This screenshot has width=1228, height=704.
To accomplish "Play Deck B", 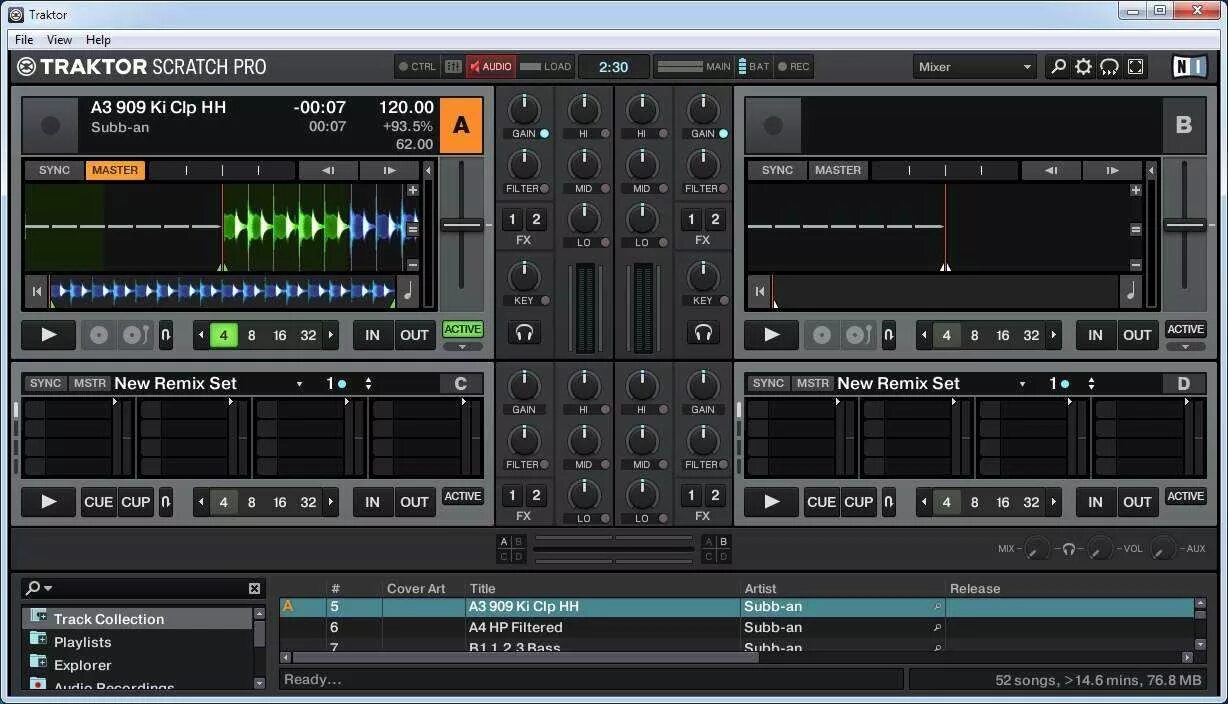I will (x=771, y=335).
